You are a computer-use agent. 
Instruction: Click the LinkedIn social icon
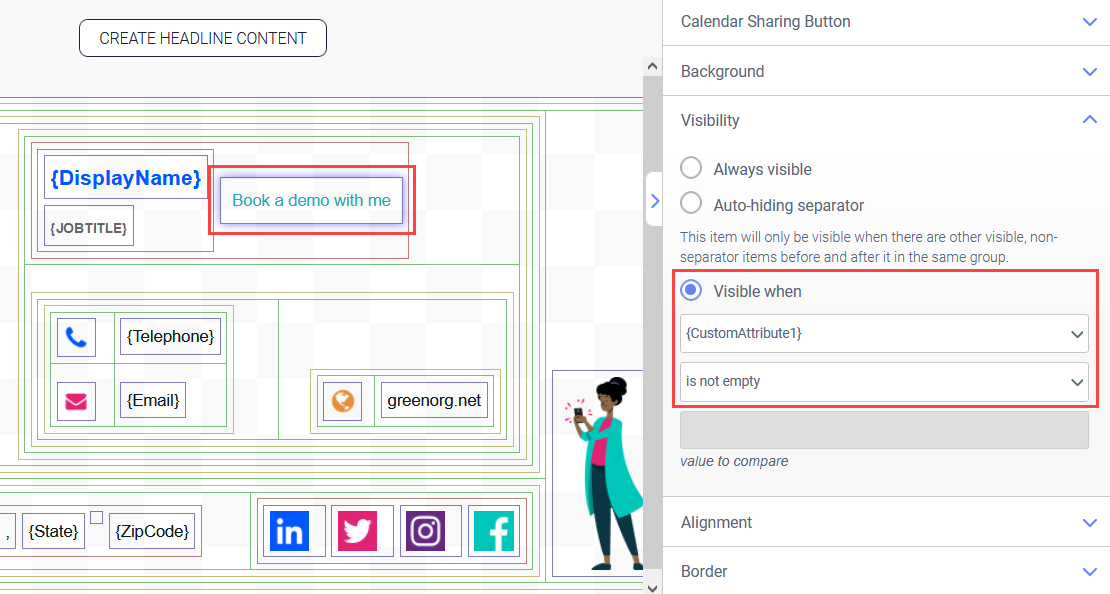(x=288, y=531)
